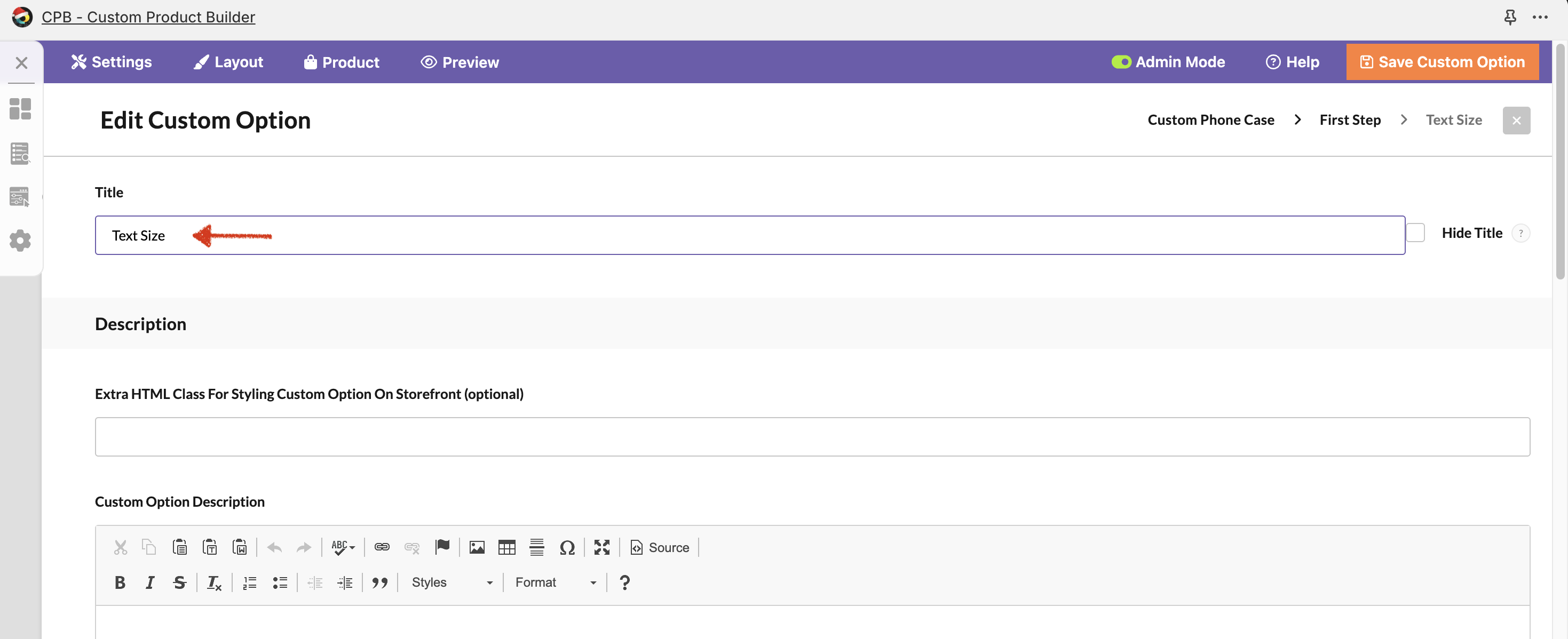Click the block quote icon
Screen dimensions: 1568x639
coord(380,582)
